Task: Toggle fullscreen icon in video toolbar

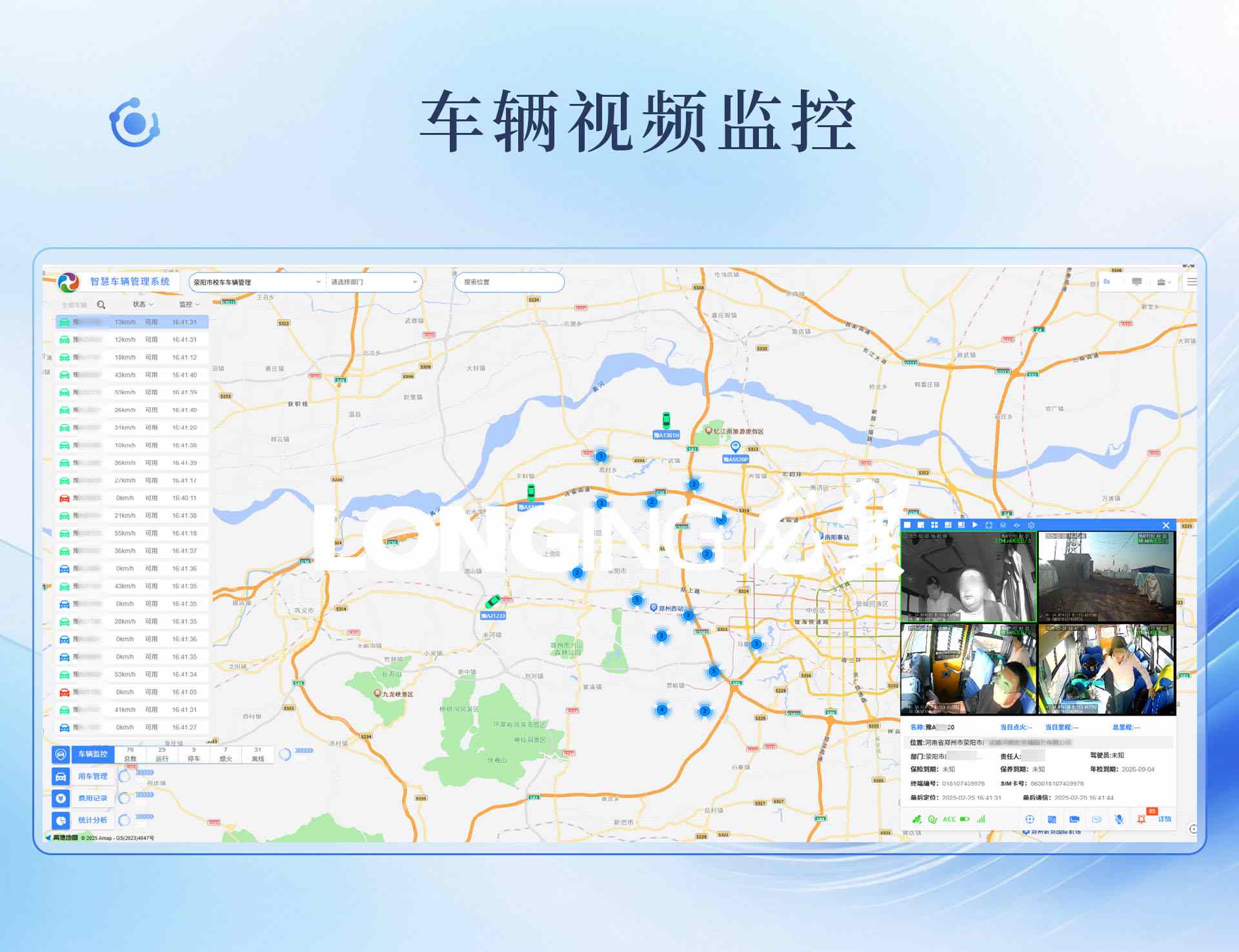Action: pyautogui.click(x=989, y=525)
